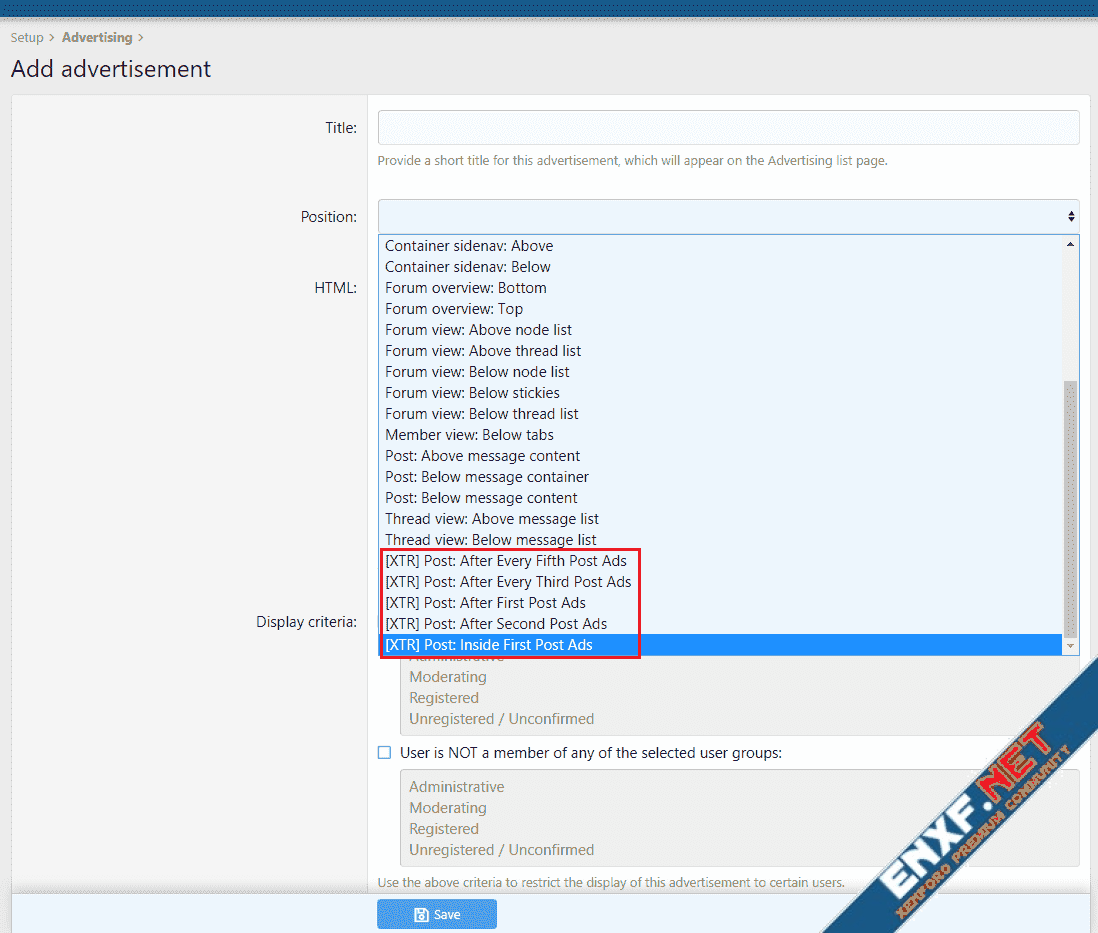This screenshot has height=933, width=1098.
Task: Choose '[XTR] Post: Inside First Post Ads'
Action: [489, 645]
